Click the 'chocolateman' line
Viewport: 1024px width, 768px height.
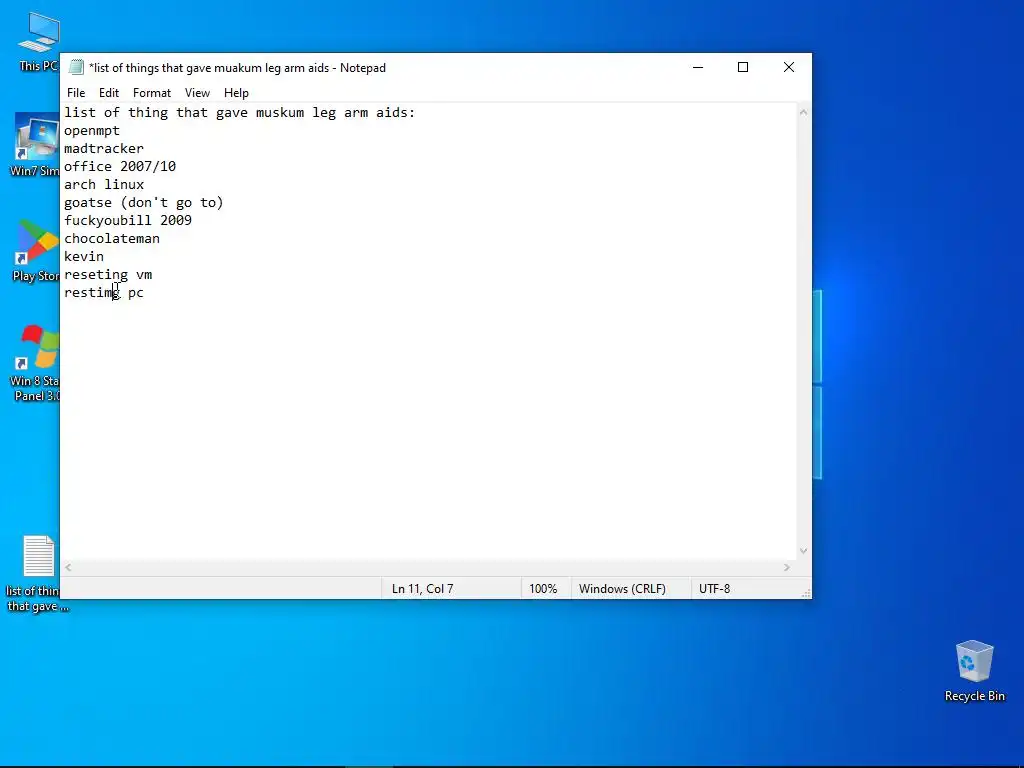point(112,238)
